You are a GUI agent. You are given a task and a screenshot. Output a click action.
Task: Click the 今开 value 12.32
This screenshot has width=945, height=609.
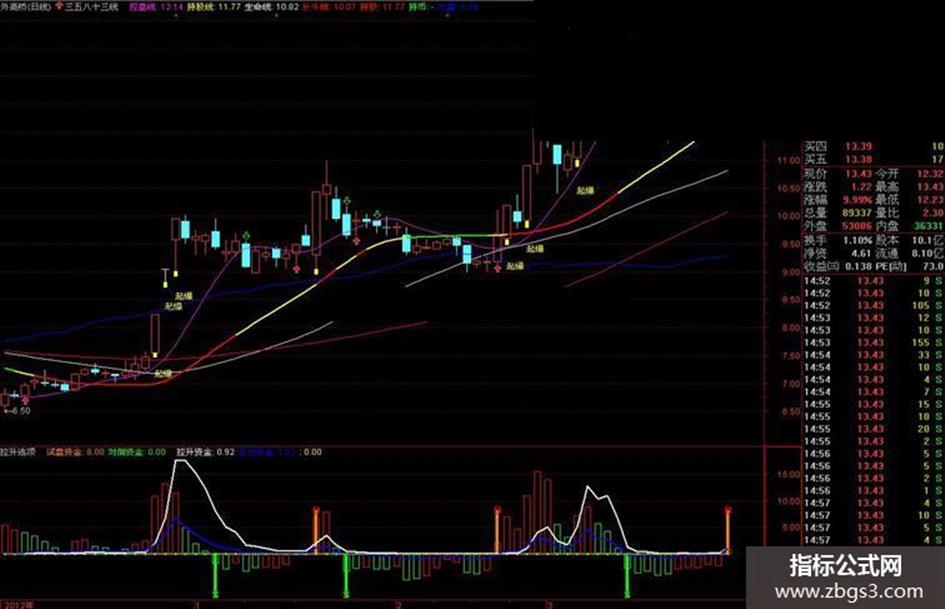(x=930, y=174)
